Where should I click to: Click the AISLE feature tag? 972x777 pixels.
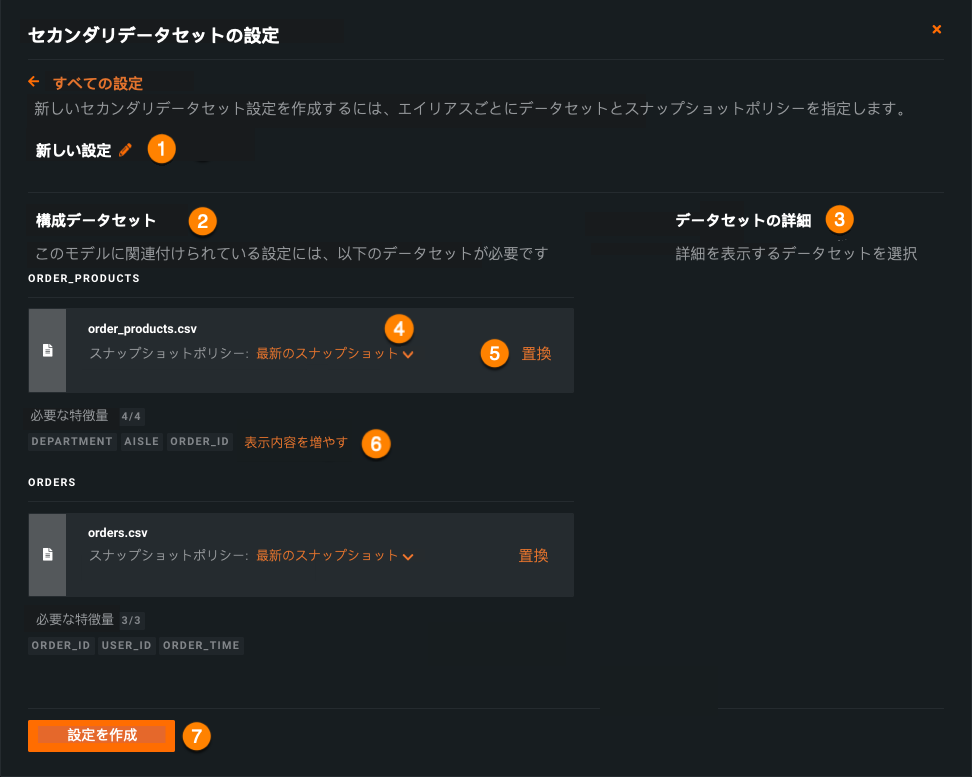click(142, 442)
